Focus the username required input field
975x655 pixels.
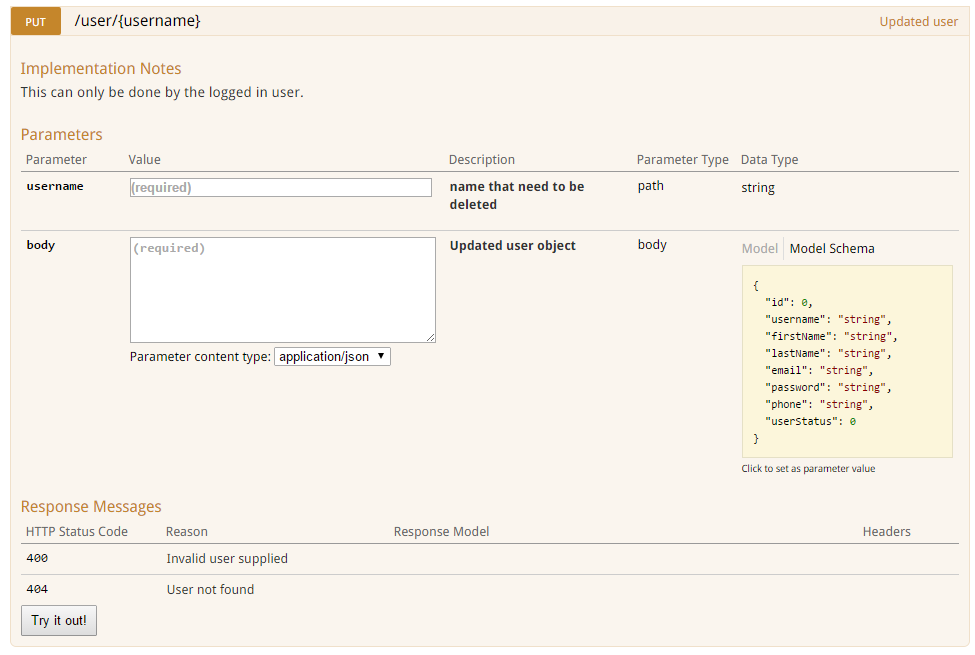pyautogui.click(x=281, y=187)
